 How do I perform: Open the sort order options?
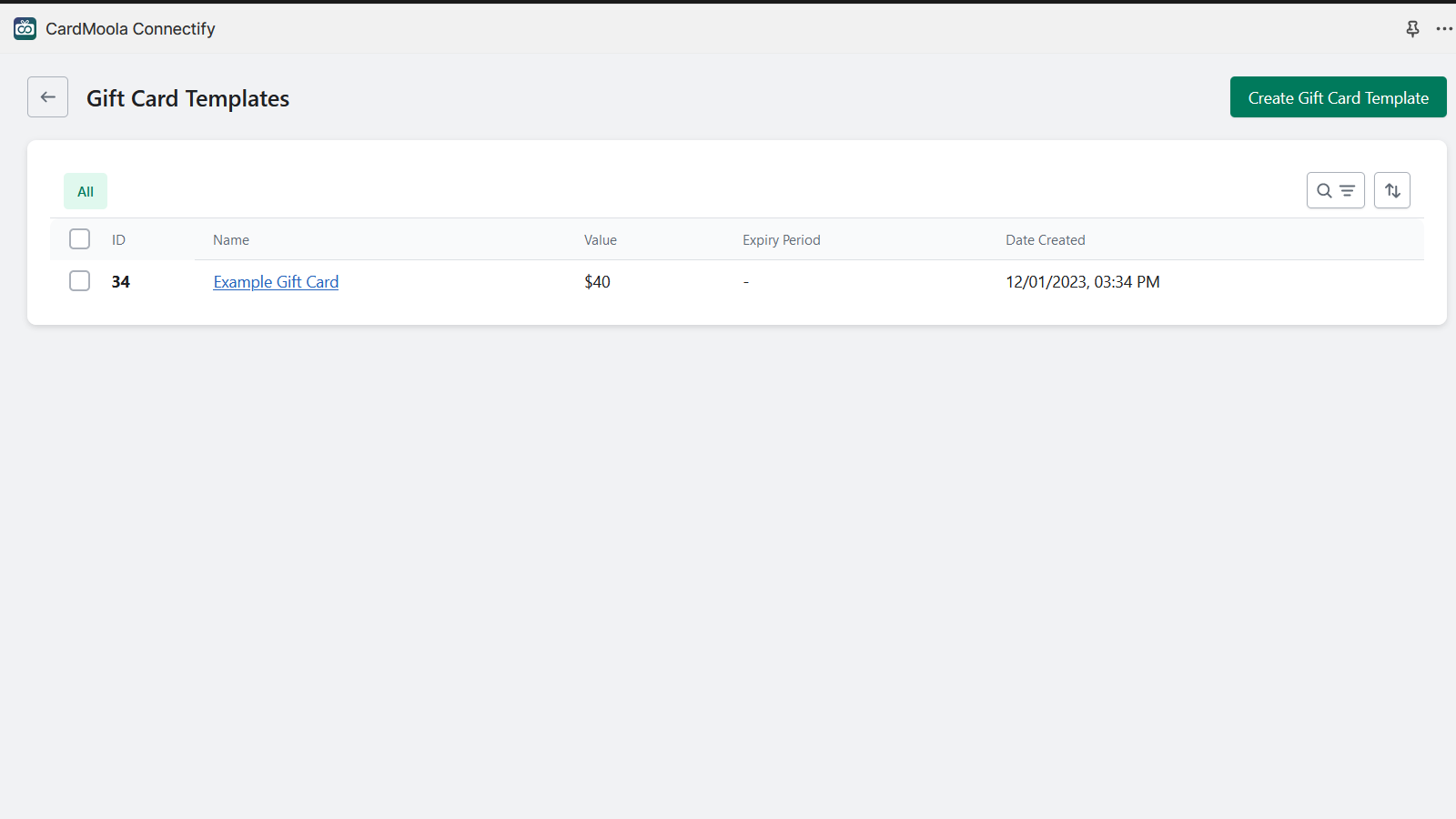pos(1392,190)
